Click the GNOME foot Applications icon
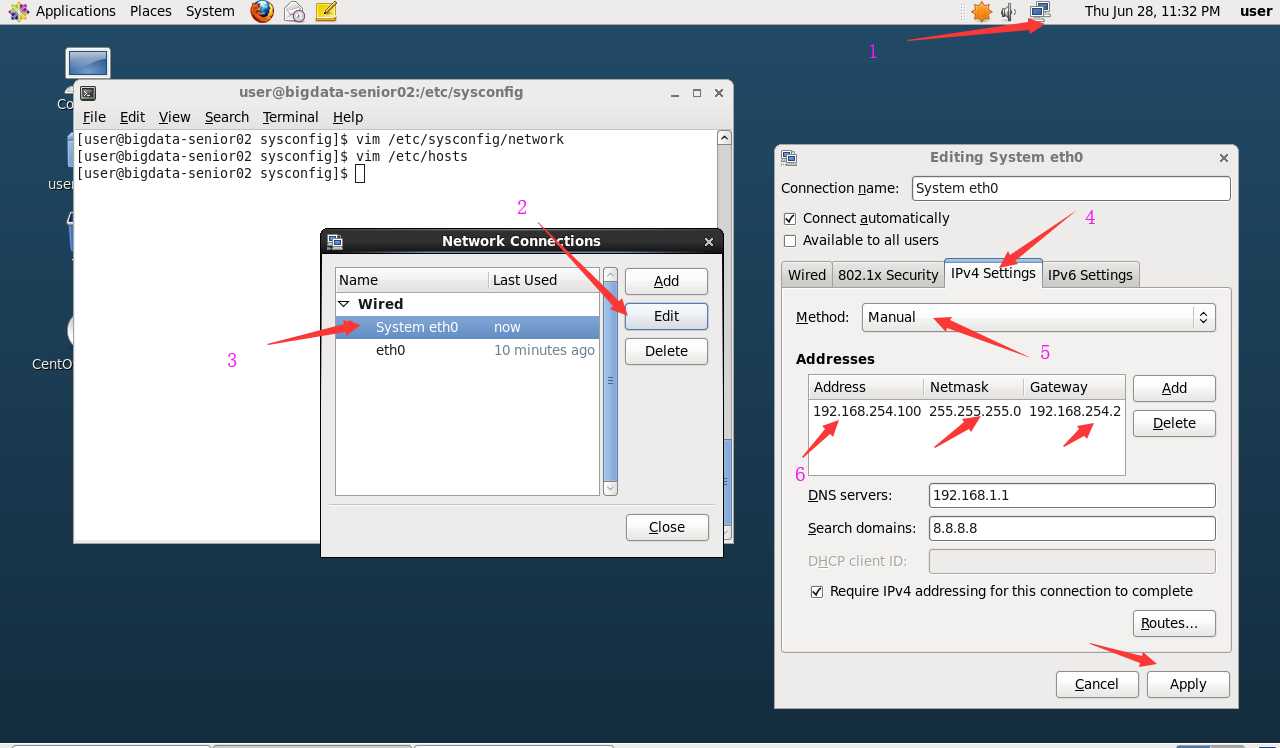This screenshot has width=1280, height=748. (19, 11)
